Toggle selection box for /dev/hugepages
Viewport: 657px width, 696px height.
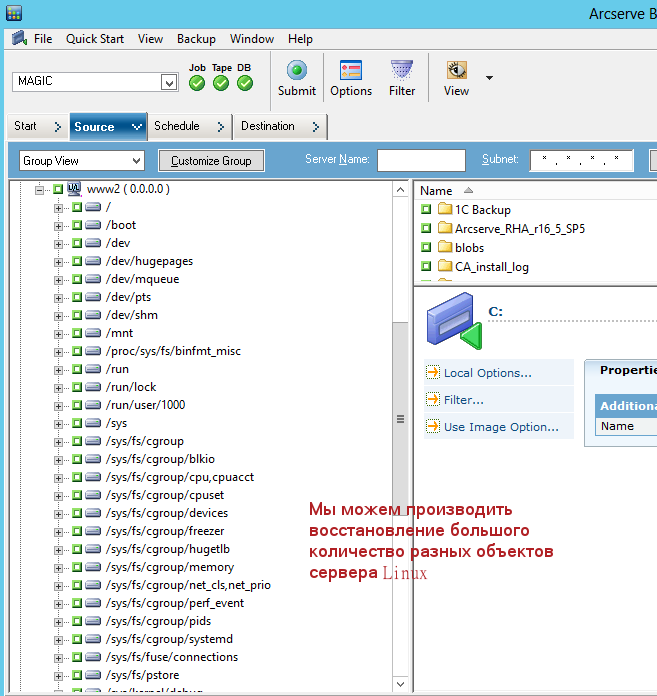tap(77, 261)
